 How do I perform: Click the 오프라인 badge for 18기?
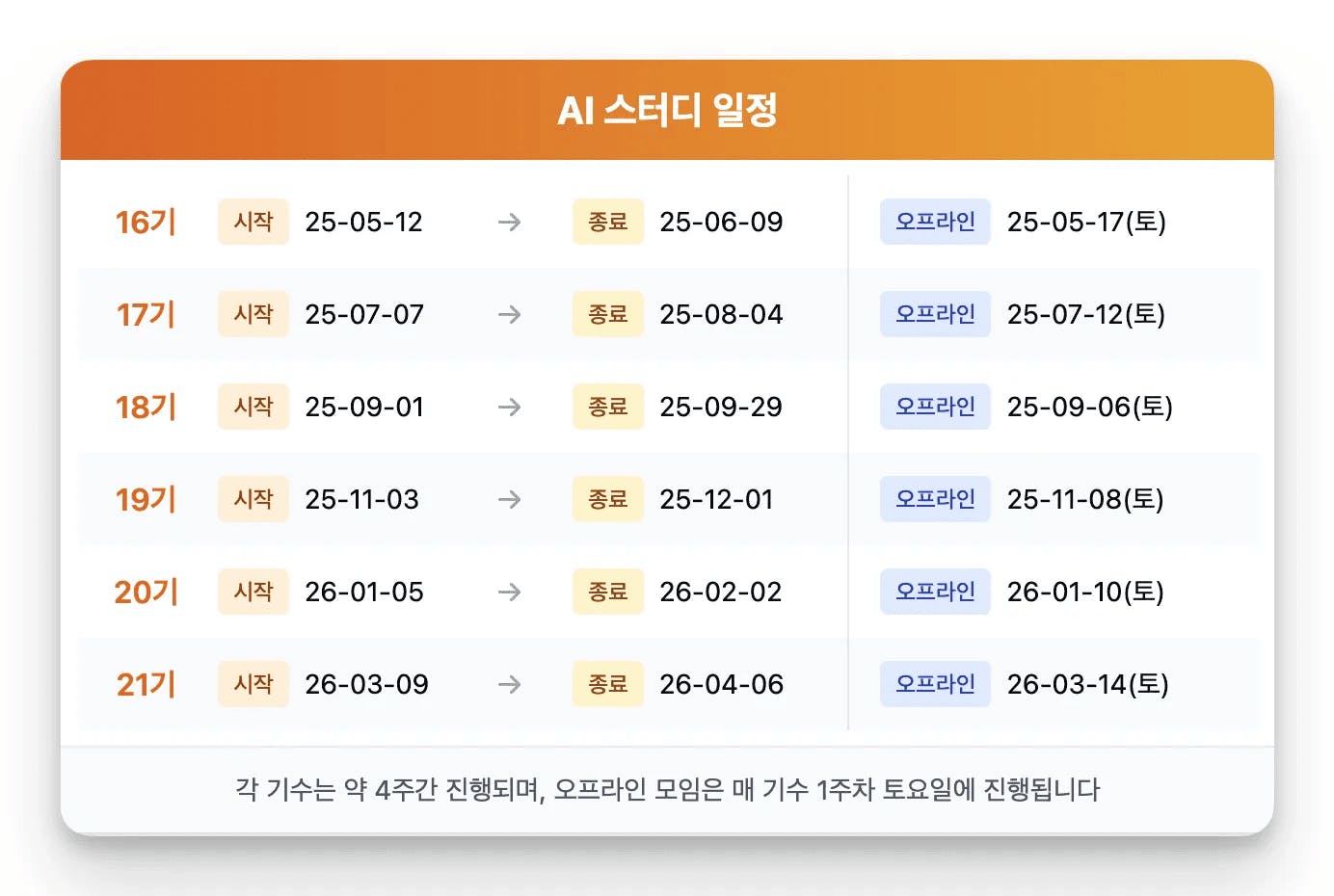[935, 408]
